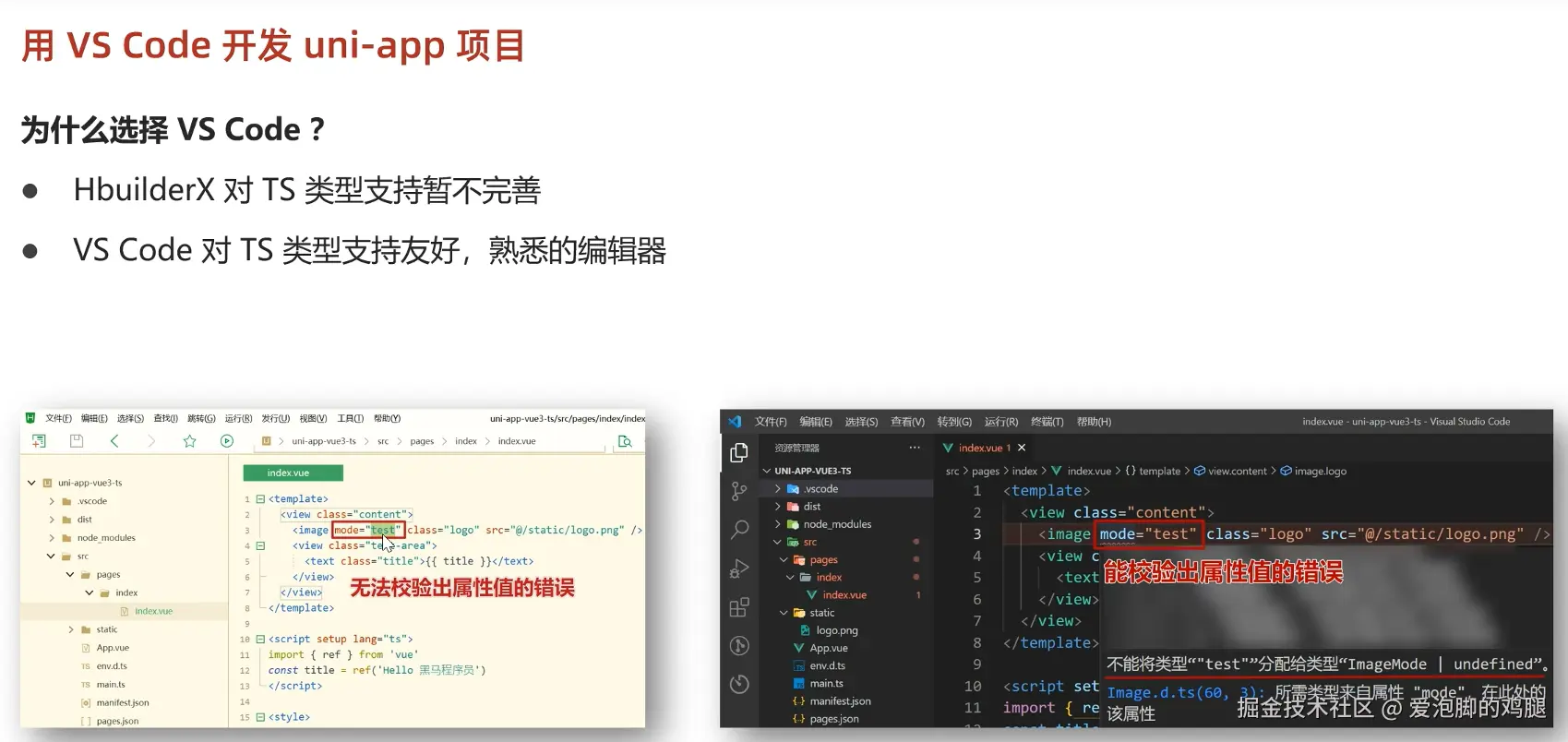1568x742 pixels.
Task: Click the bookmark star icon in HBuilderX
Action: pyautogui.click(x=189, y=441)
